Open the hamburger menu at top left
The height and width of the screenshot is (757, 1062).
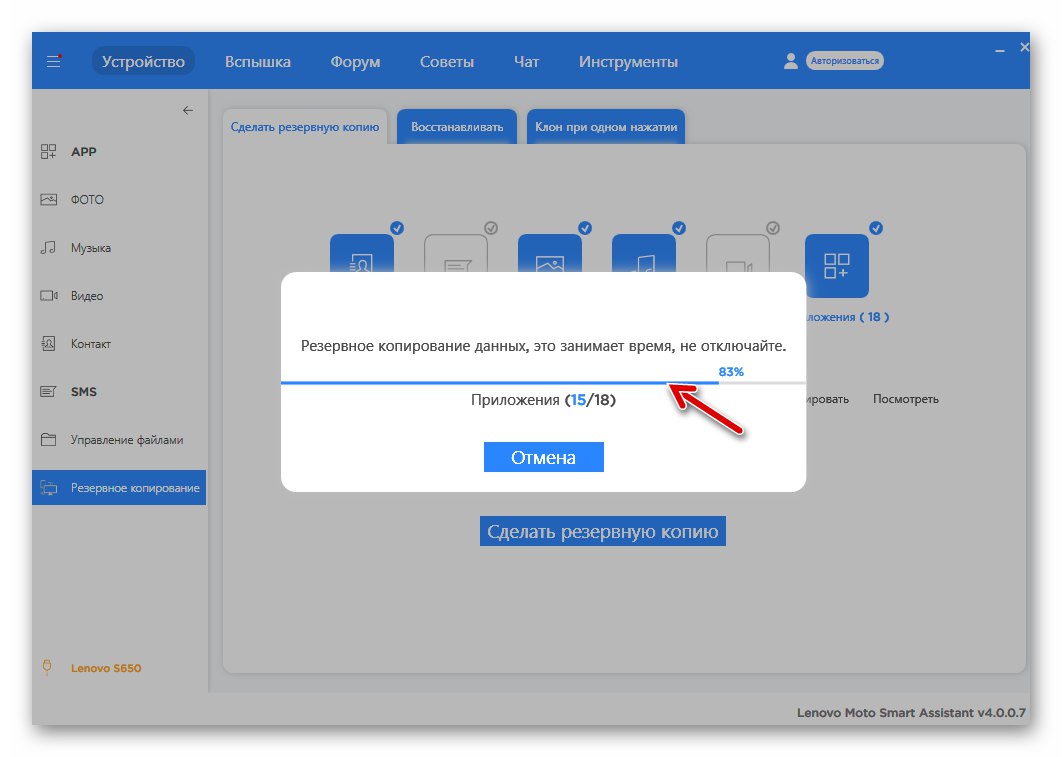pyautogui.click(x=53, y=60)
